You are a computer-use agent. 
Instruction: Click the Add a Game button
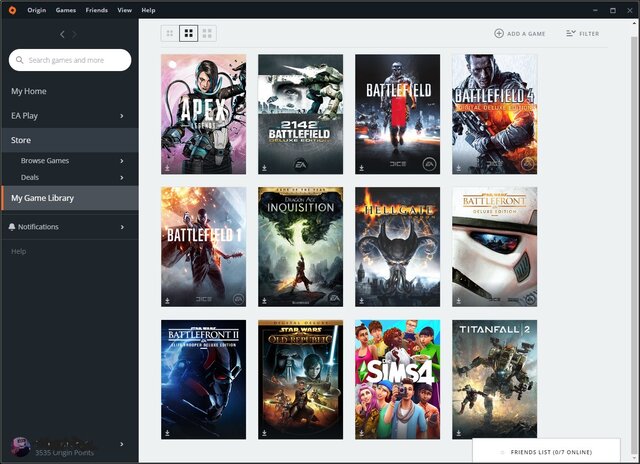(x=520, y=34)
